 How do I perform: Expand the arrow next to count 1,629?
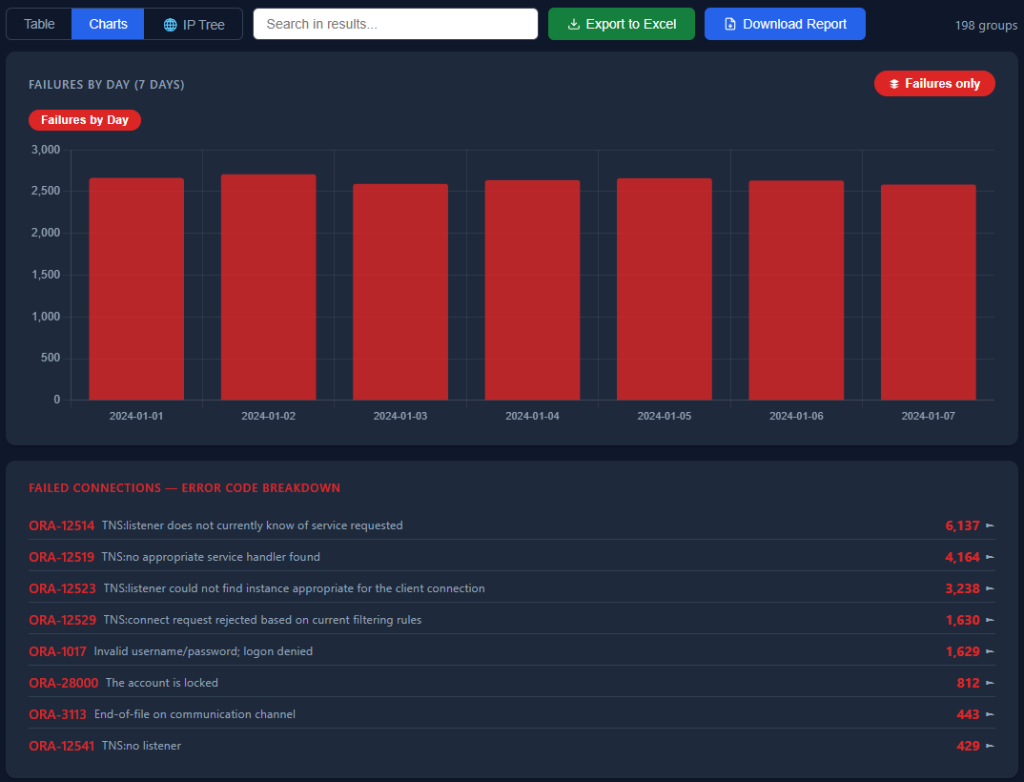(x=990, y=651)
